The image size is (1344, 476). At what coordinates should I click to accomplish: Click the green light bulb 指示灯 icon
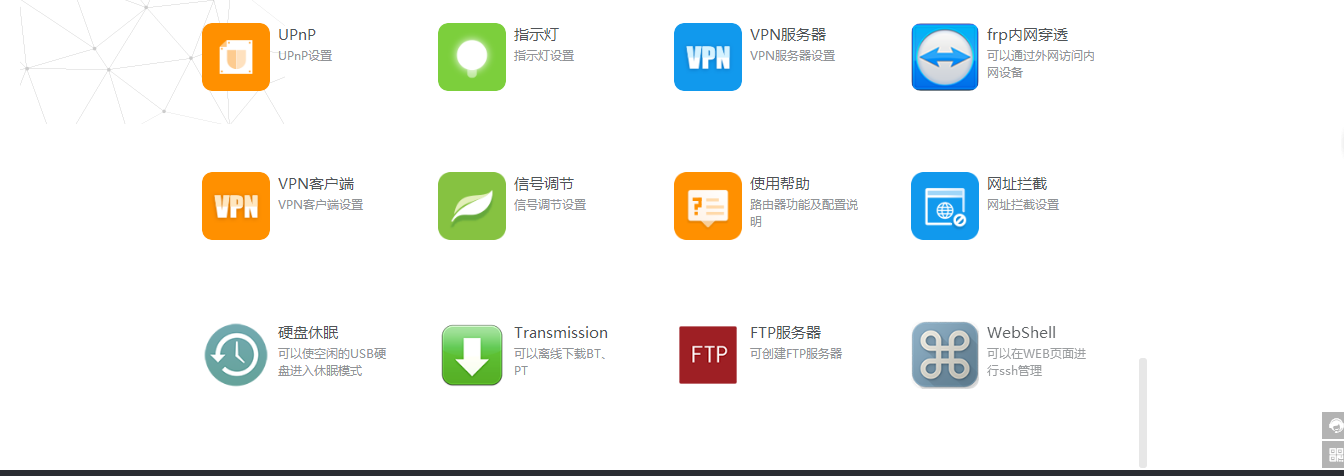472,57
